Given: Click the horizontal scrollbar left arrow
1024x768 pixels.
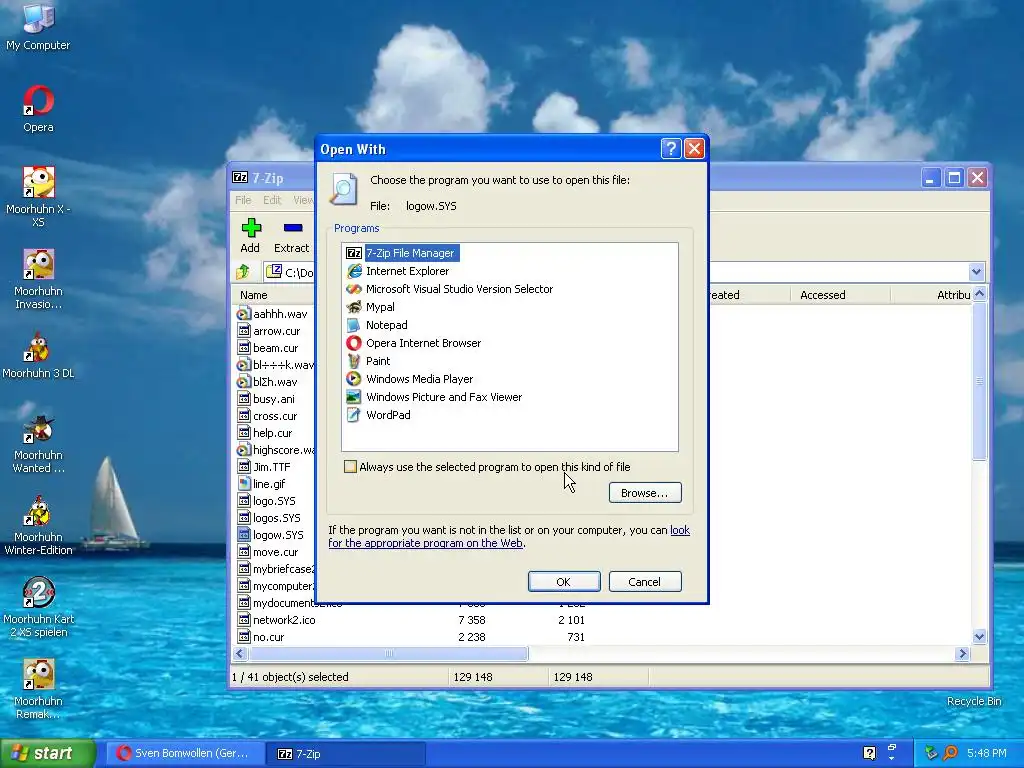Looking at the screenshot, I should coord(240,654).
